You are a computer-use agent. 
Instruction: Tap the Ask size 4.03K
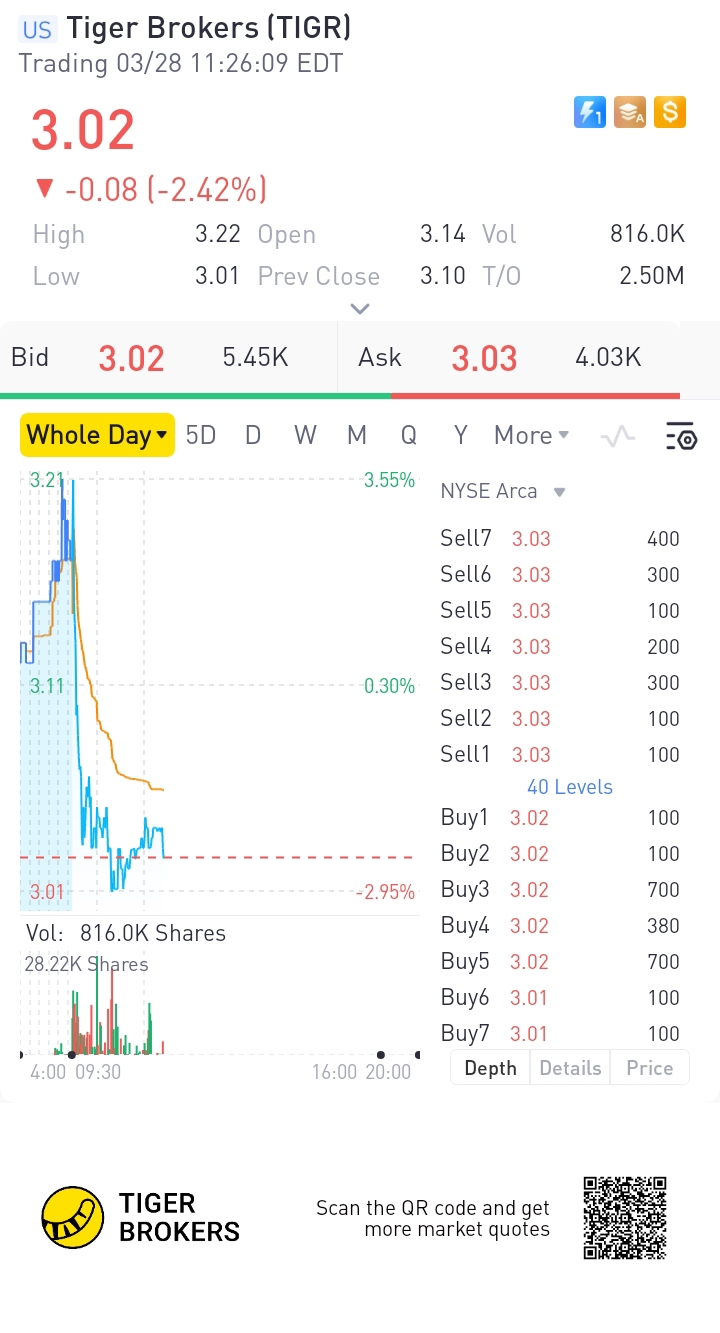pyautogui.click(x=609, y=358)
